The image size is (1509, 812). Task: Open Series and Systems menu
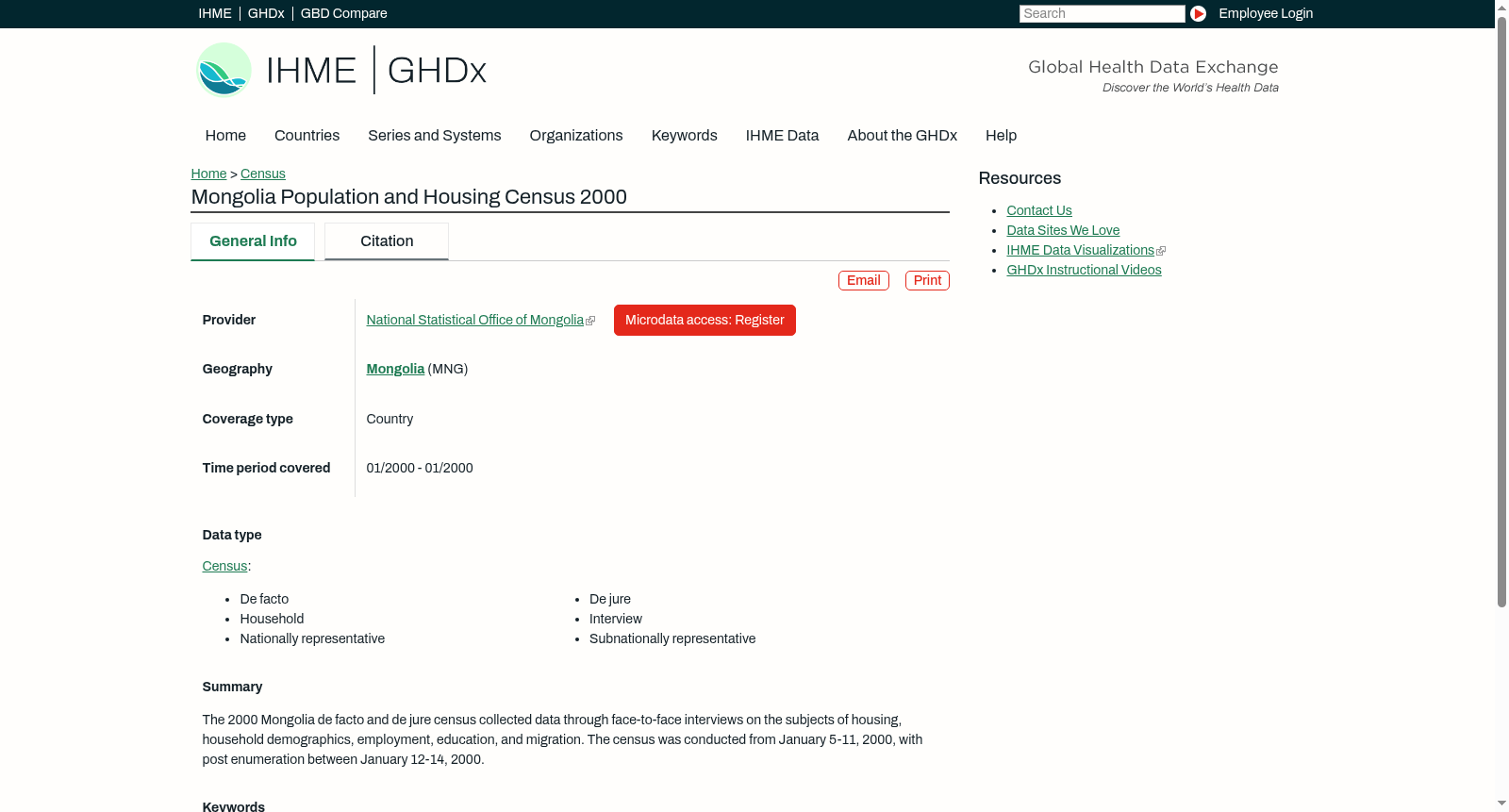tap(434, 135)
